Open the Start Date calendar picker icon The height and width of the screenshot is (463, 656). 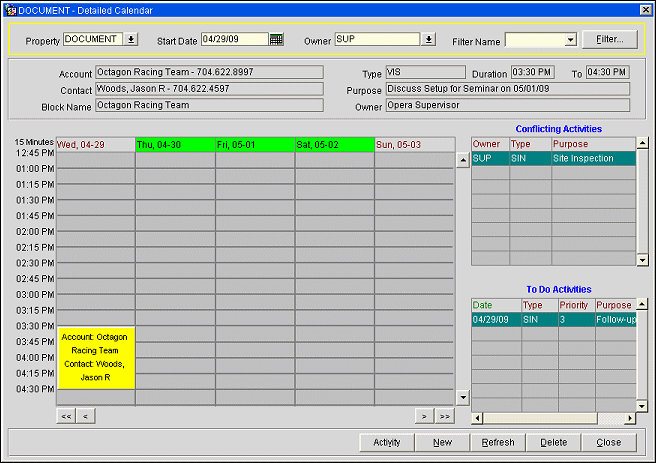click(277, 39)
